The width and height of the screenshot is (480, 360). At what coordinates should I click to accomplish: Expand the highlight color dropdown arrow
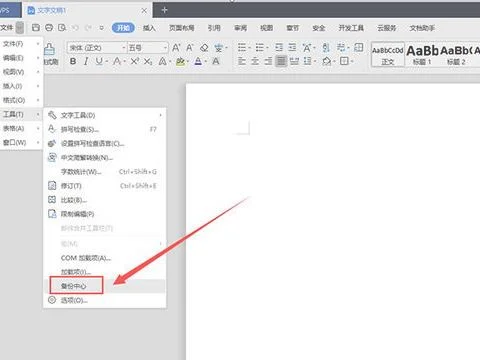(x=188, y=62)
